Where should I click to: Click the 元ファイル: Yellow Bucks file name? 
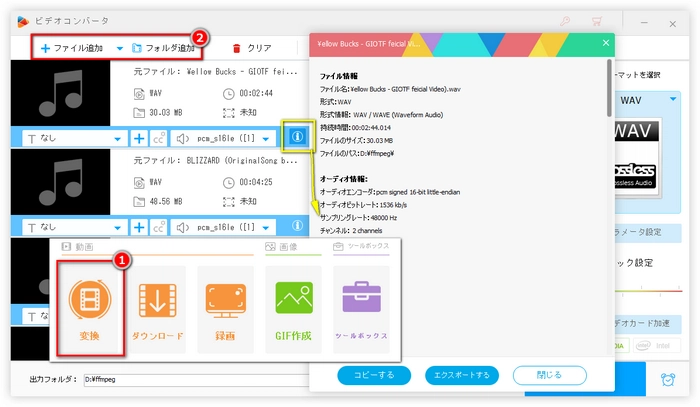point(215,71)
